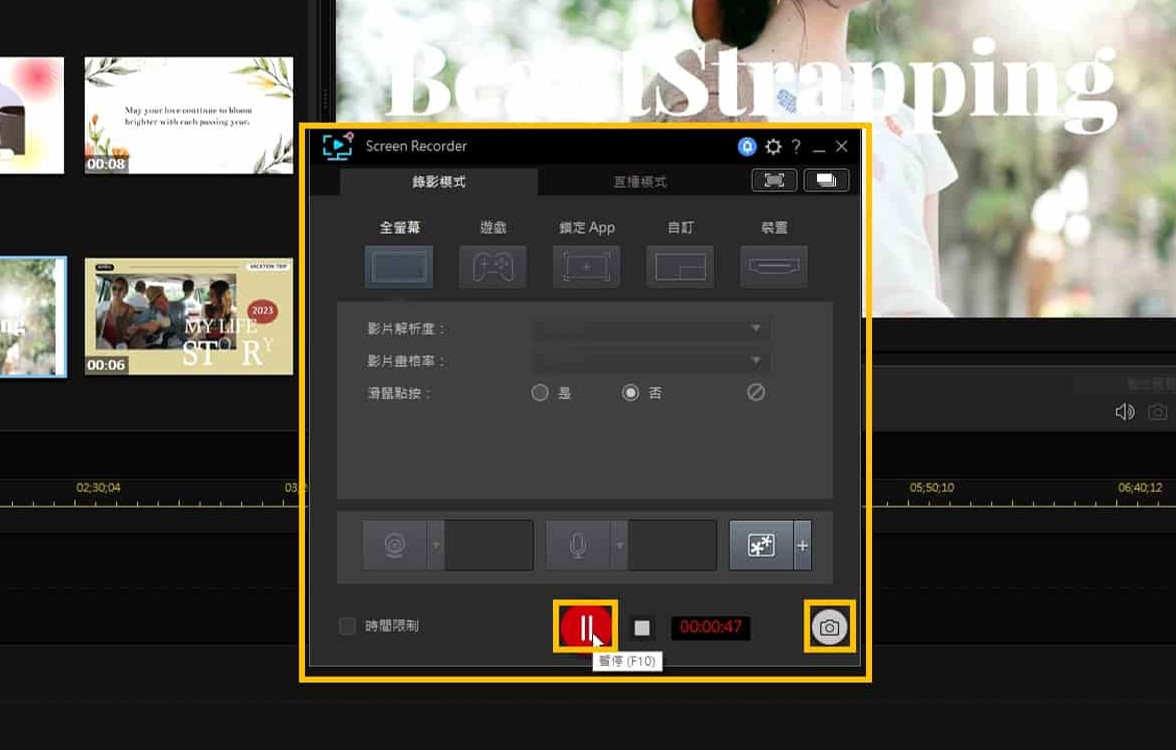
Task: Select the 裝置 device capture mode icon
Action: (773, 267)
